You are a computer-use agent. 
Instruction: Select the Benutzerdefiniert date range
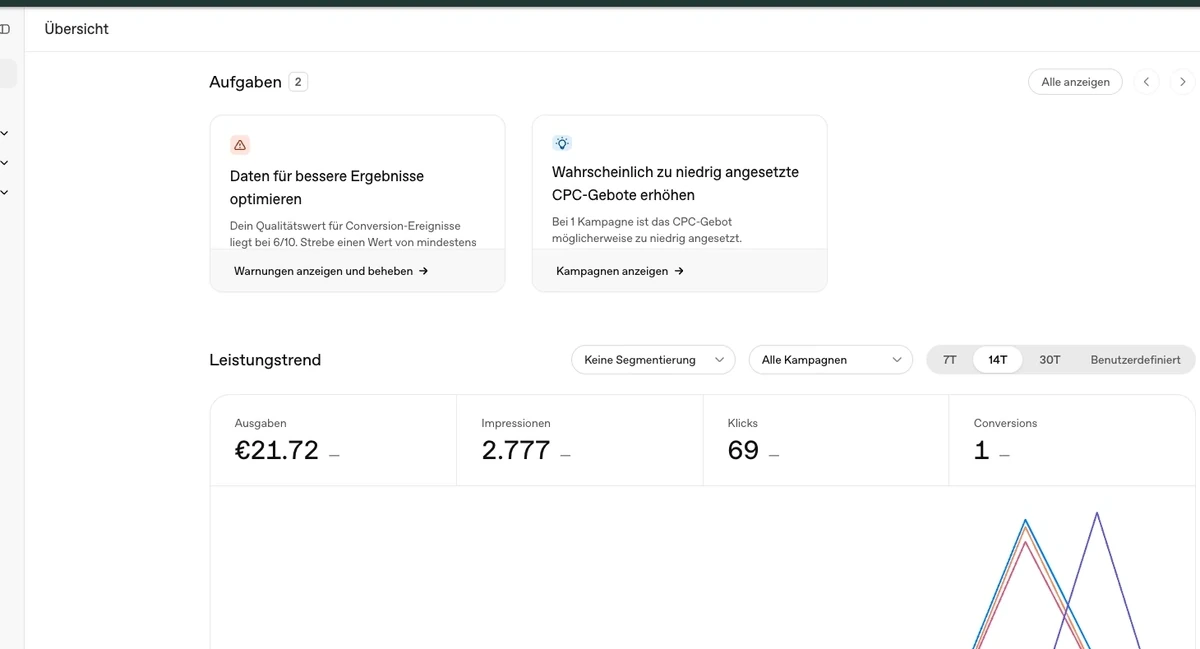(x=1136, y=360)
